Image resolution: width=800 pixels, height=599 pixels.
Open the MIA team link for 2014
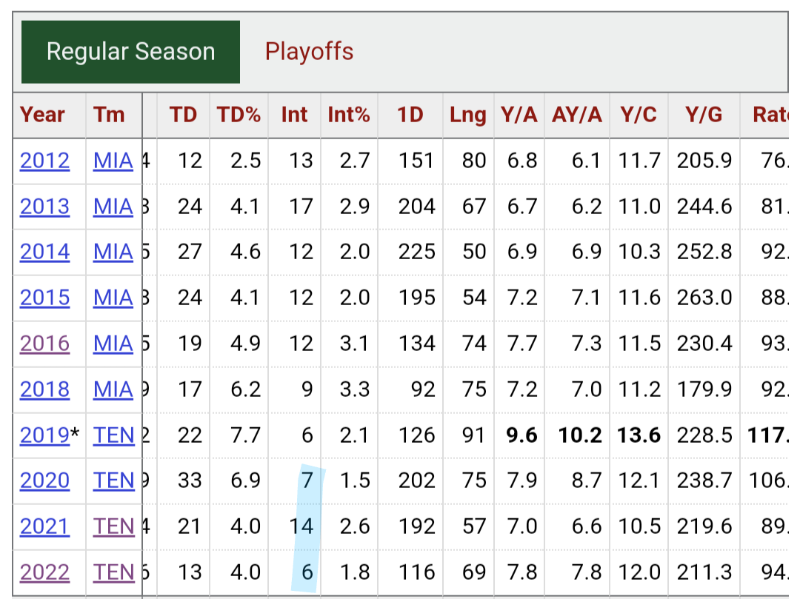pyautogui.click(x=113, y=252)
